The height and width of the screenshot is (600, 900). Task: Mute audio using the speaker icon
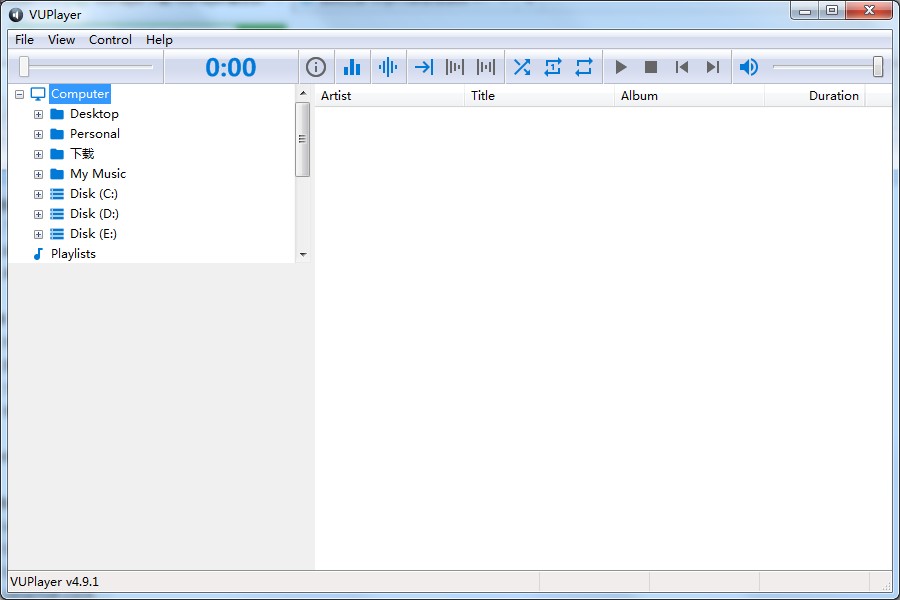pyautogui.click(x=748, y=67)
